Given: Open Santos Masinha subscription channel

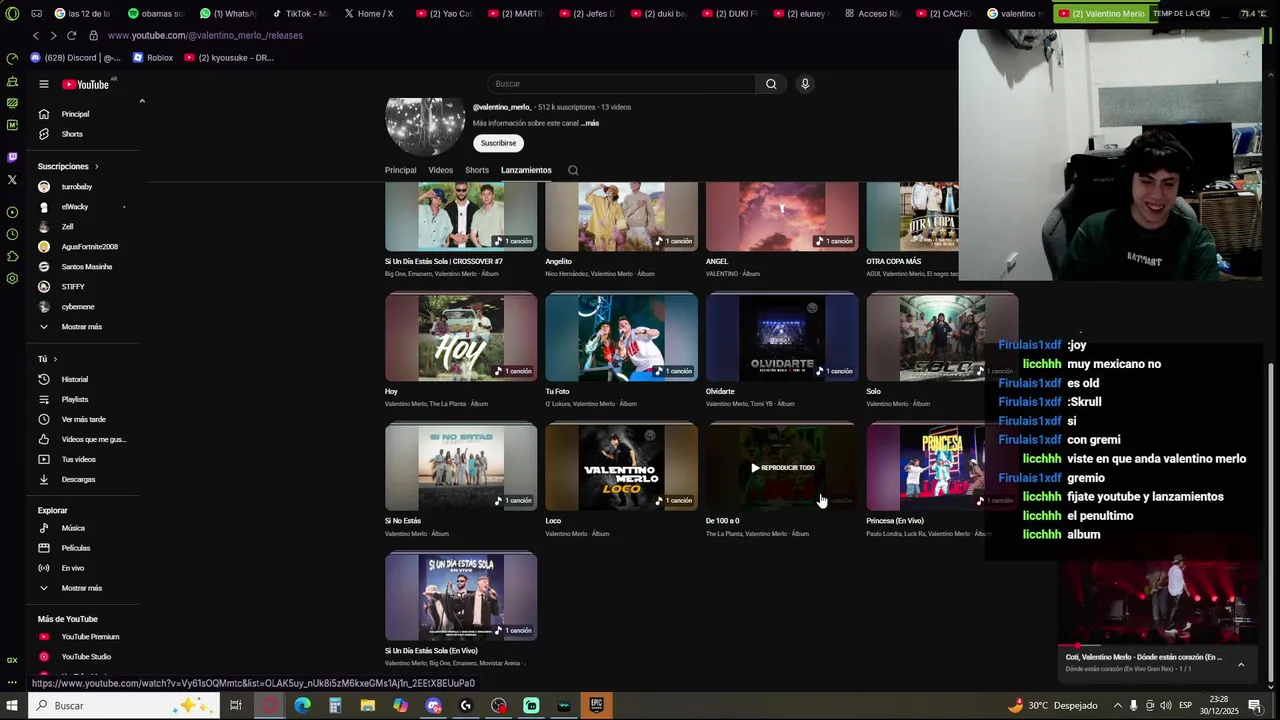Looking at the screenshot, I should (x=86, y=267).
